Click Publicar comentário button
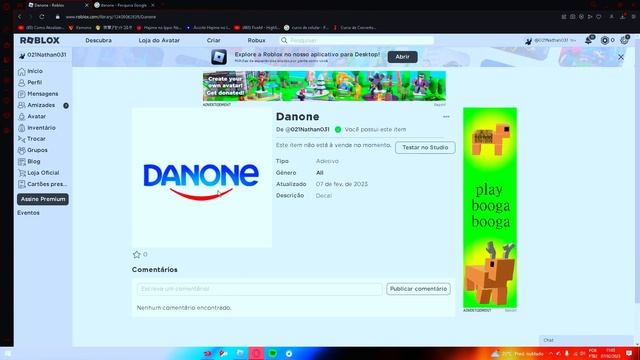Screen dimensions: 640x360 point(418,289)
